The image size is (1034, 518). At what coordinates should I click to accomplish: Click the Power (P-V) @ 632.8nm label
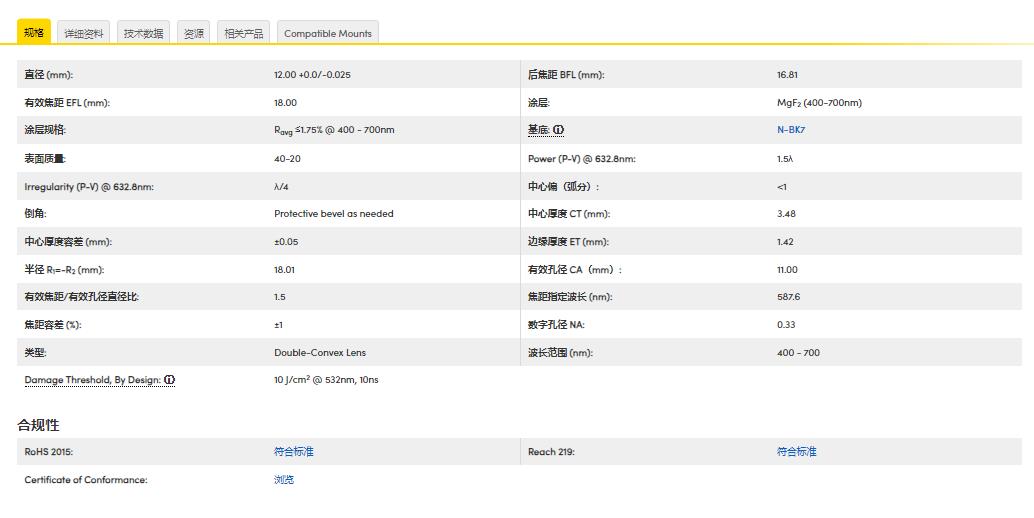tap(582, 159)
